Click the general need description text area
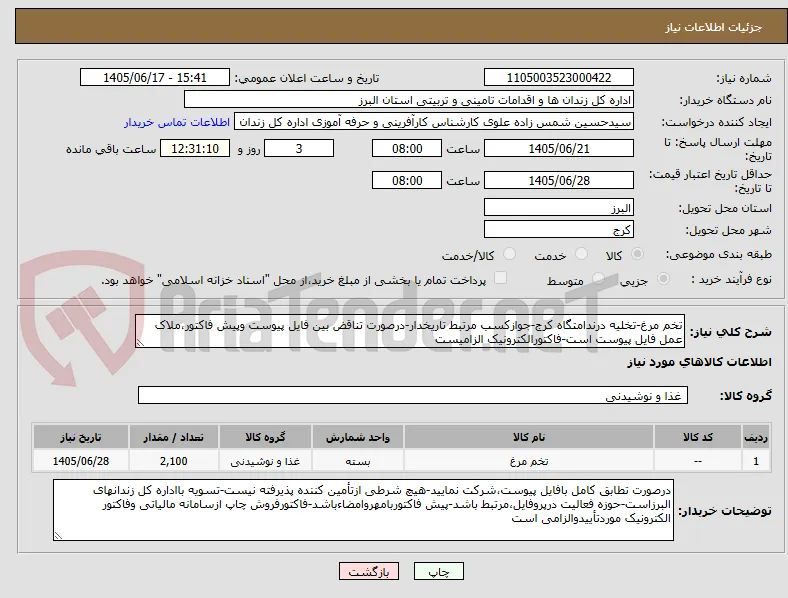This screenshot has height=598, width=788. pyautogui.click(x=410, y=332)
